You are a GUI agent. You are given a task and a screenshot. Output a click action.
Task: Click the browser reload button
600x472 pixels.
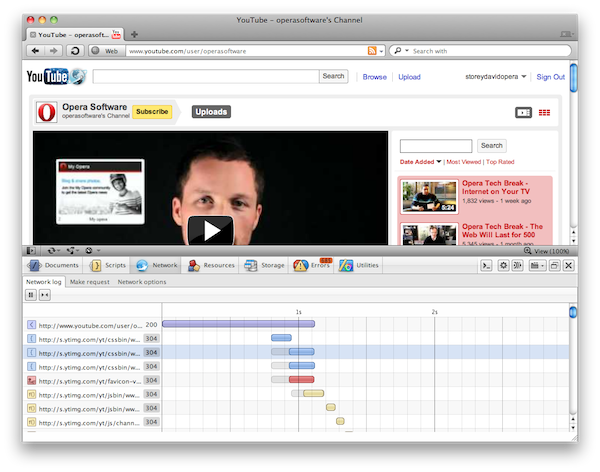point(76,50)
